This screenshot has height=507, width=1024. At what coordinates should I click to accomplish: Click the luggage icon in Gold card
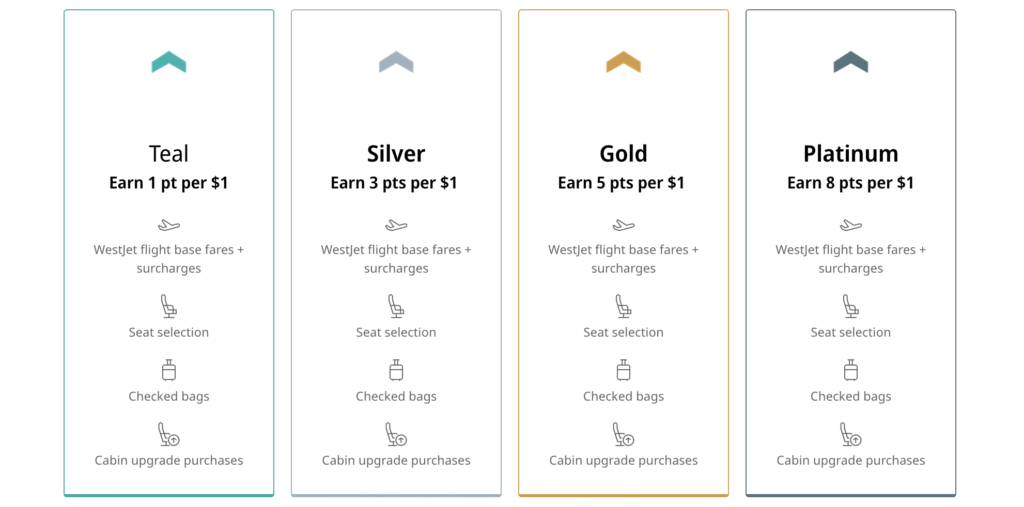pyautogui.click(x=623, y=370)
